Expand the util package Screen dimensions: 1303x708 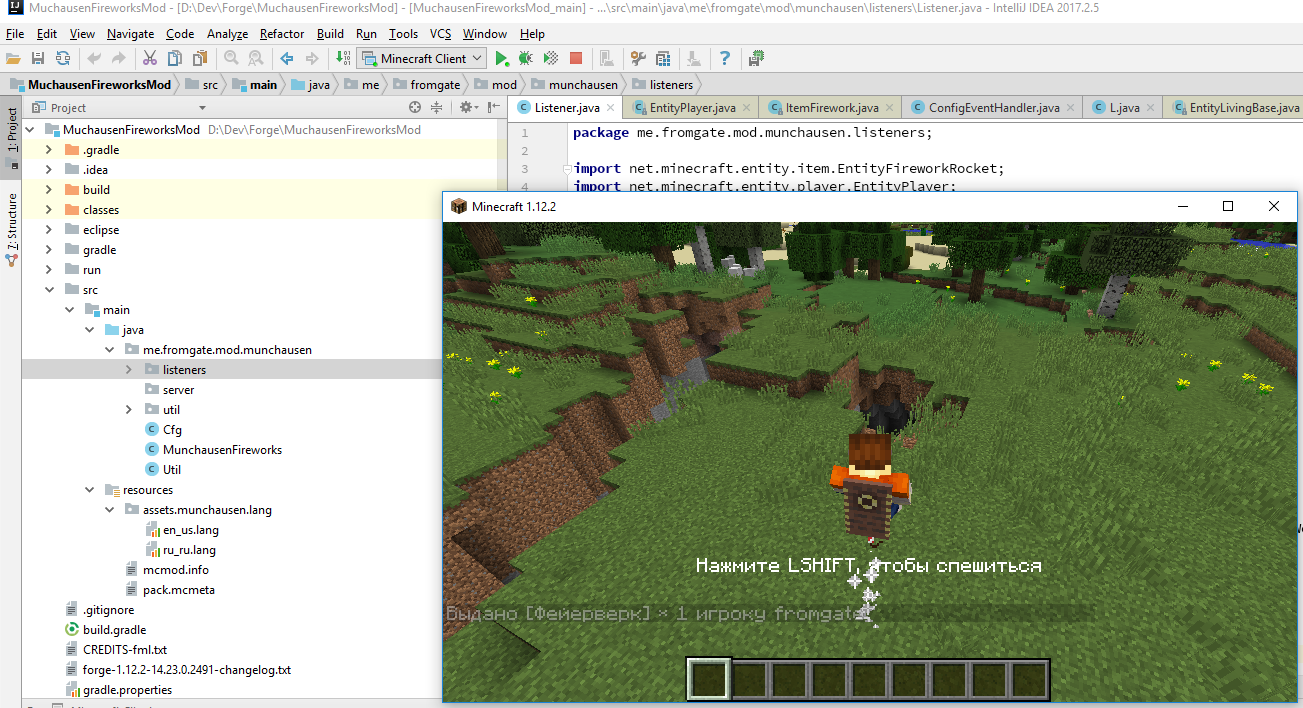[128, 410]
